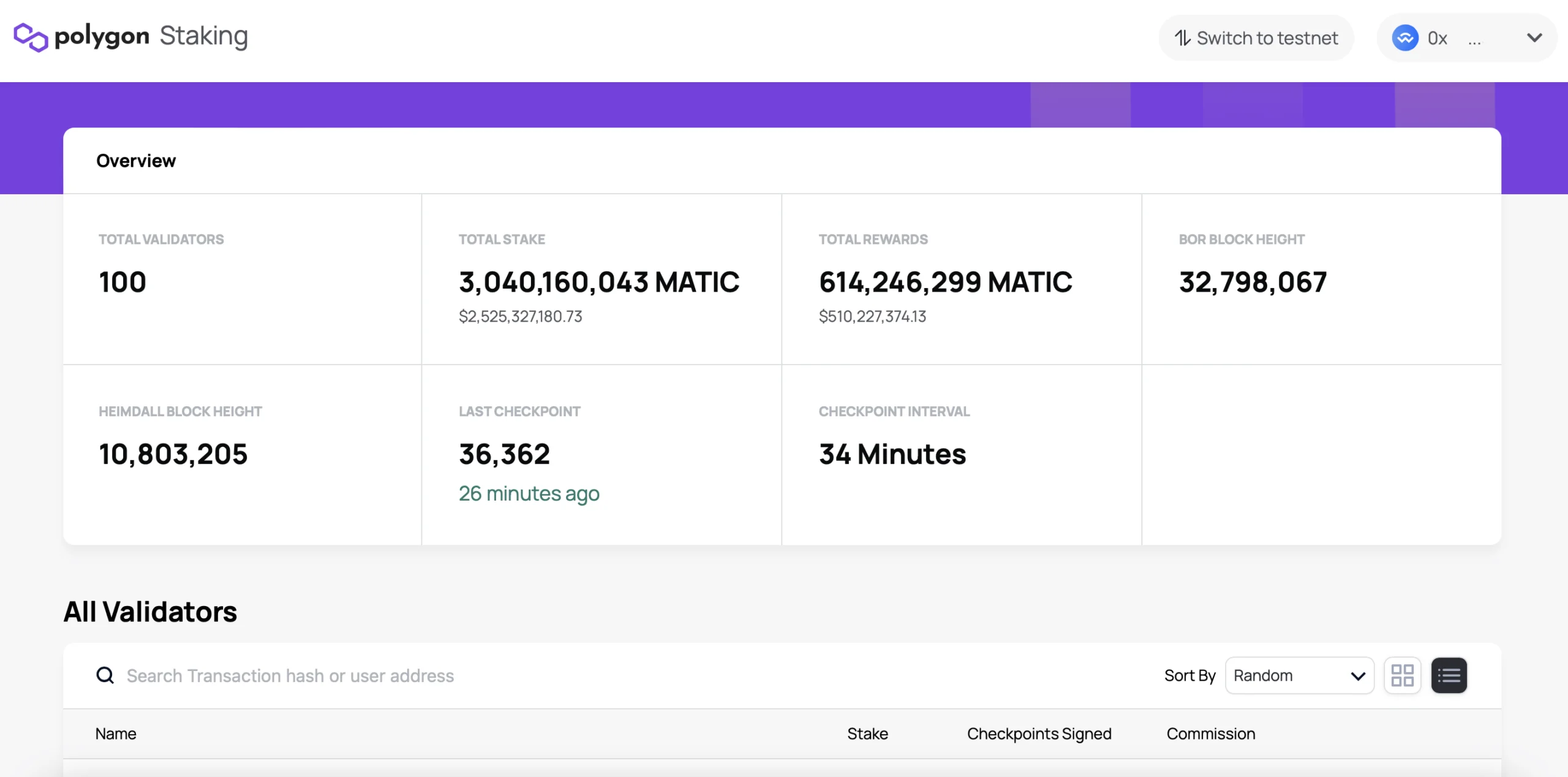Click the wallet address 0x text
This screenshot has width=1568, height=777.
pos(1437,38)
